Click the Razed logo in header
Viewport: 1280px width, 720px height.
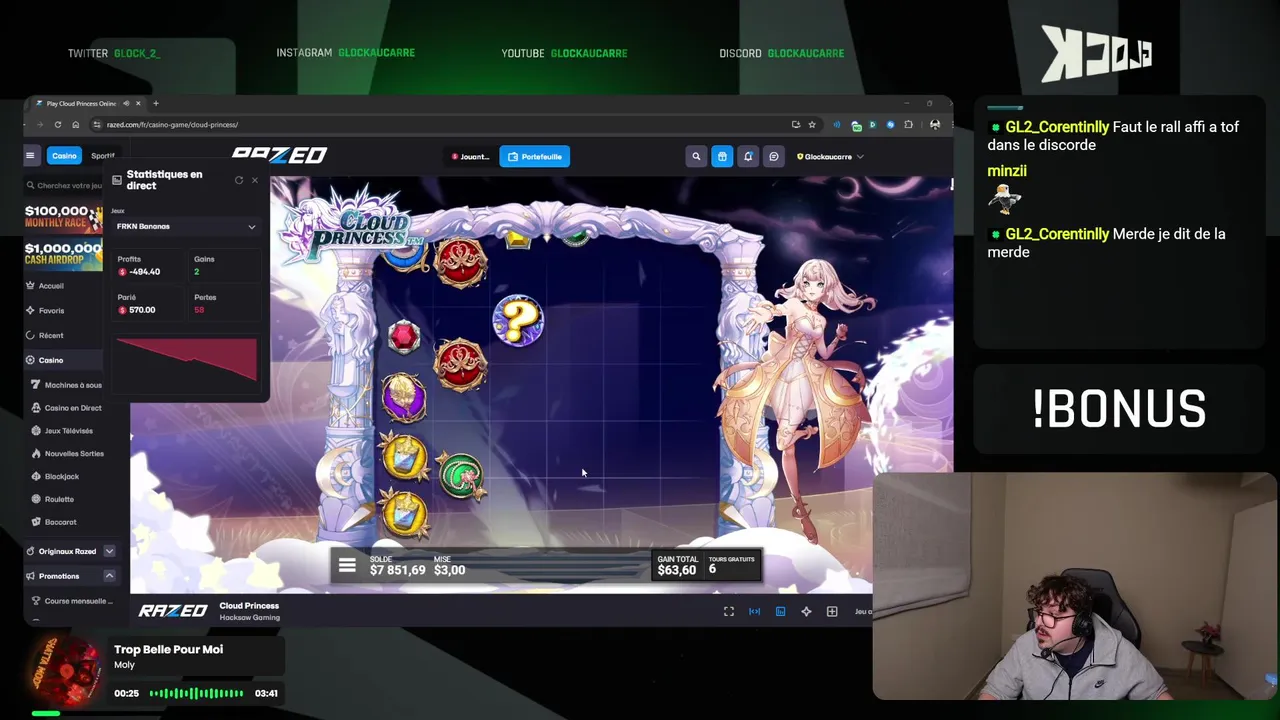pos(279,155)
